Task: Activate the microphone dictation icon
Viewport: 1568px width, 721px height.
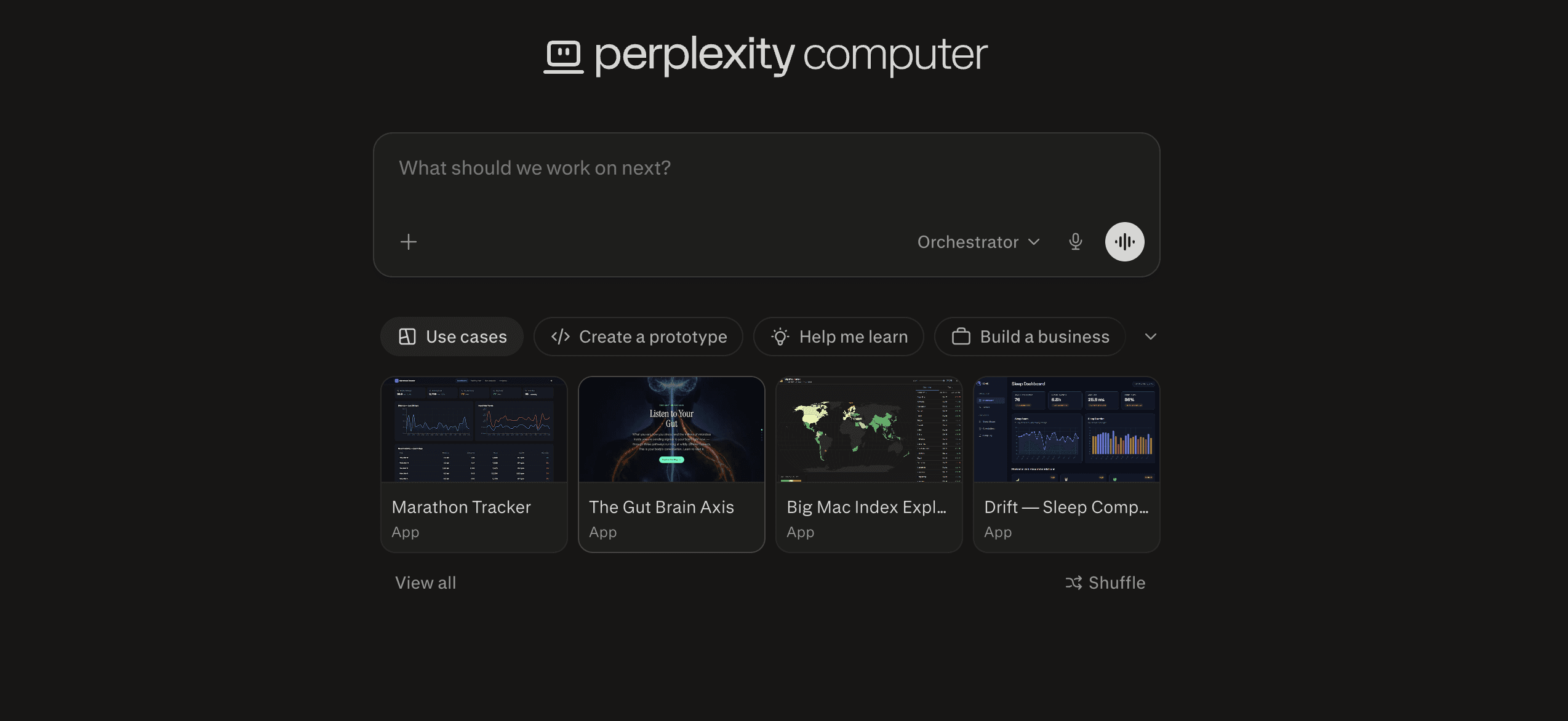Action: (x=1075, y=242)
